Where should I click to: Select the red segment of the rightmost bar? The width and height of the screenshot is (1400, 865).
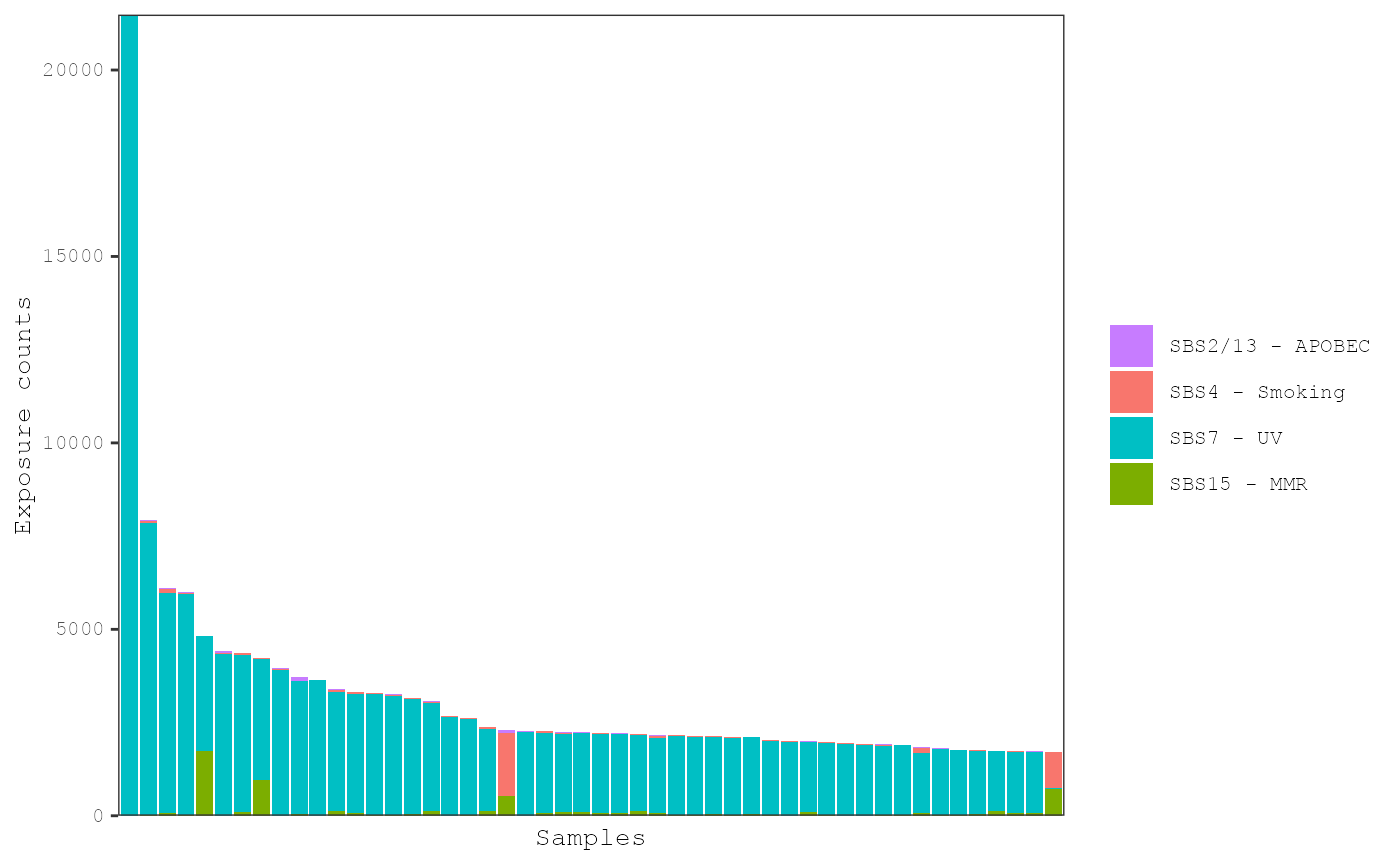(1053, 770)
